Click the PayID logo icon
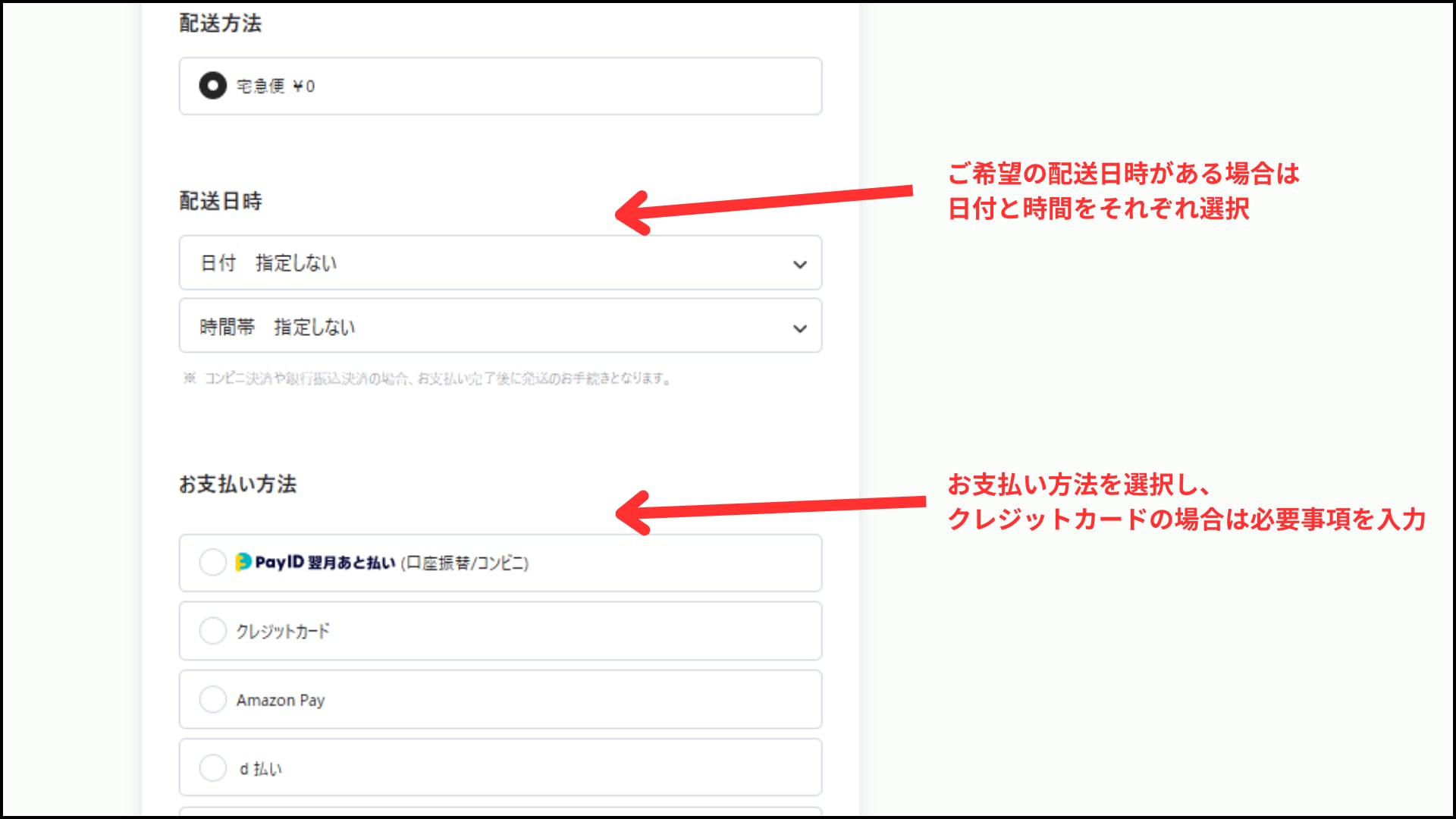 (243, 562)
